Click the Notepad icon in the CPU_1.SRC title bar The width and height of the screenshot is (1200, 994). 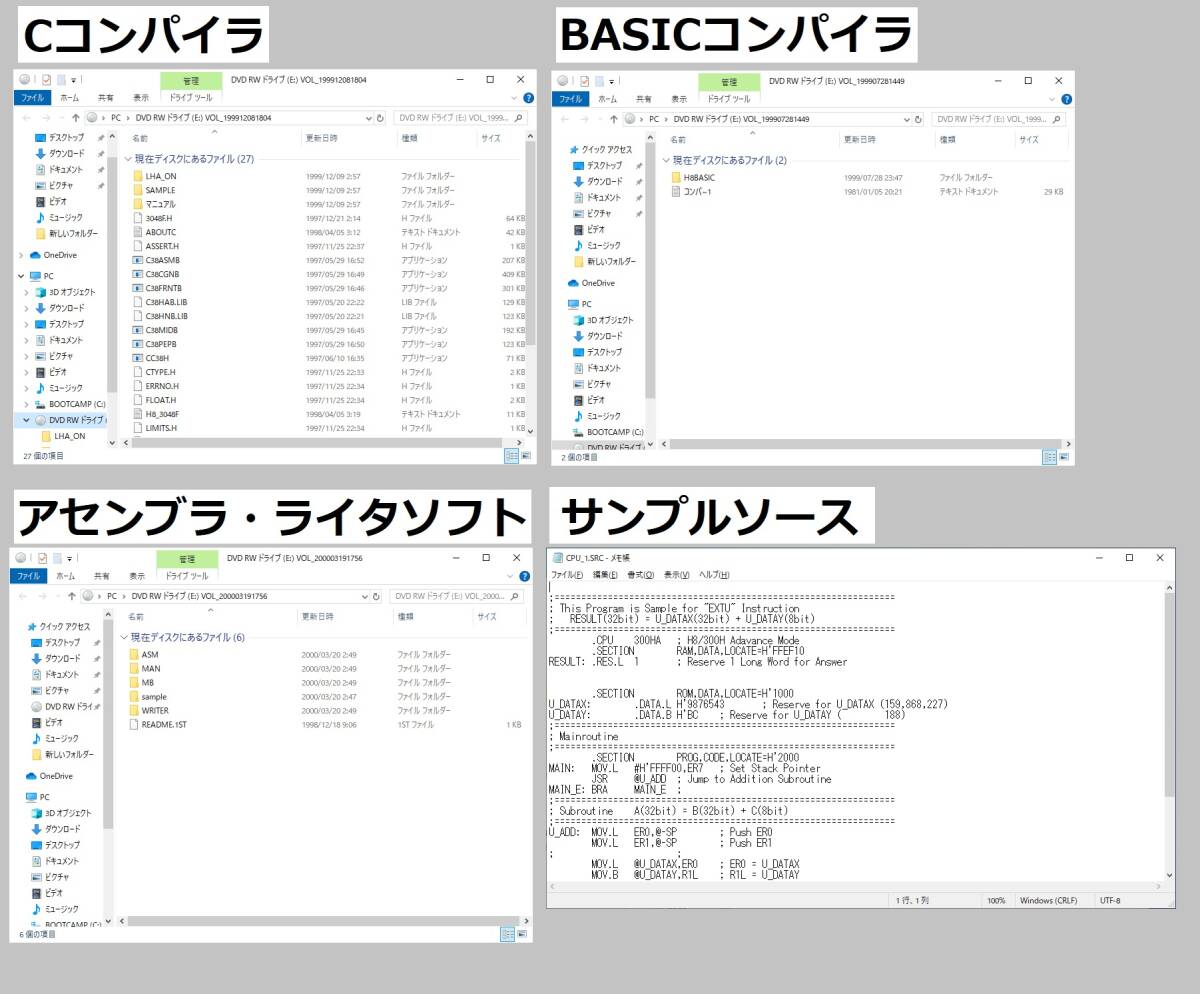click(x=557, y=558)
